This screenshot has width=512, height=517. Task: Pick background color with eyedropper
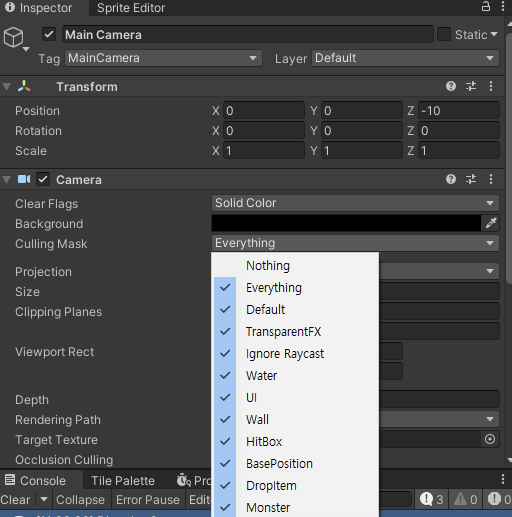click(491, 223)
